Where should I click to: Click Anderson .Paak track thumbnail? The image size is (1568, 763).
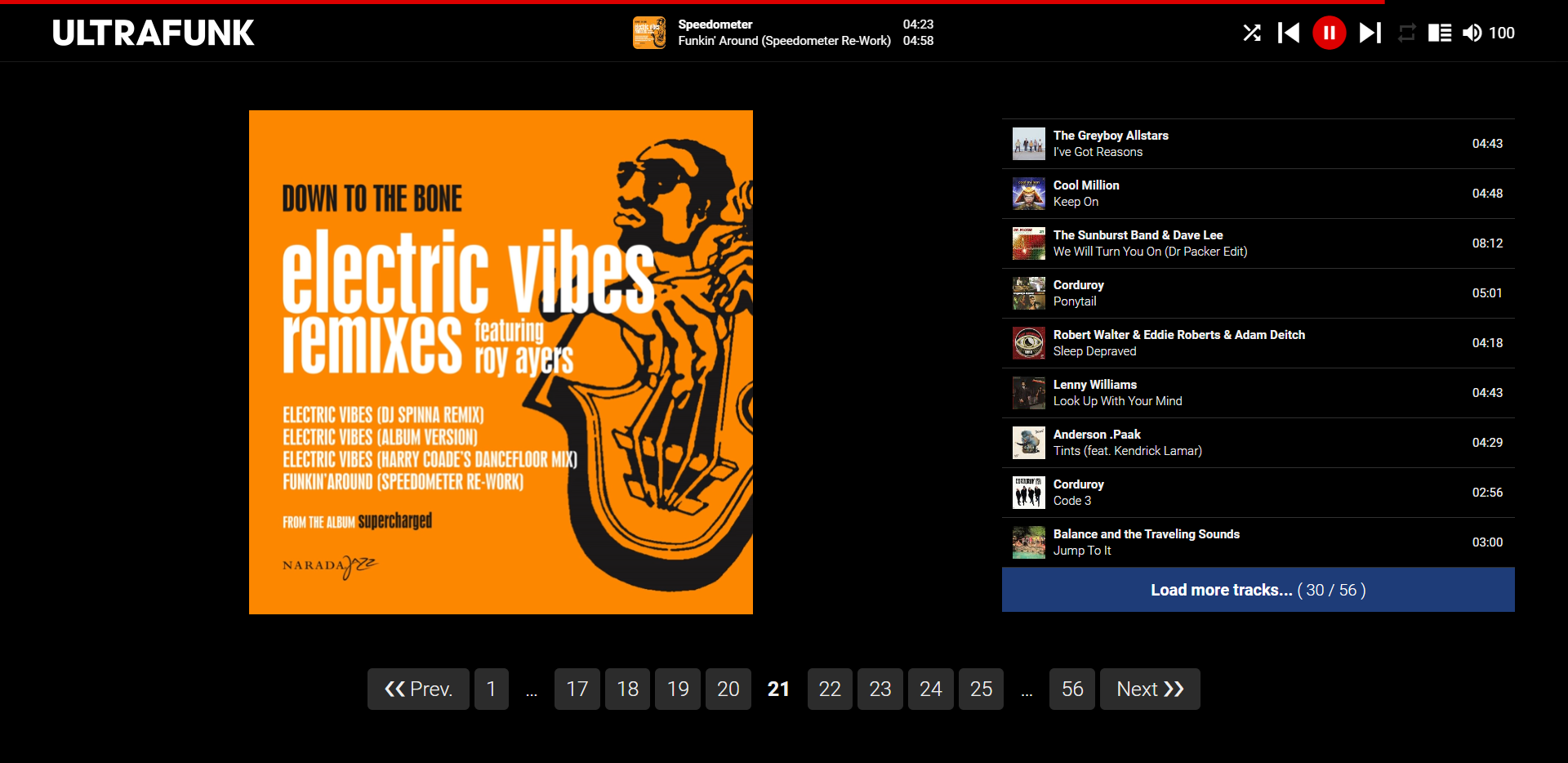[1029, 443]
